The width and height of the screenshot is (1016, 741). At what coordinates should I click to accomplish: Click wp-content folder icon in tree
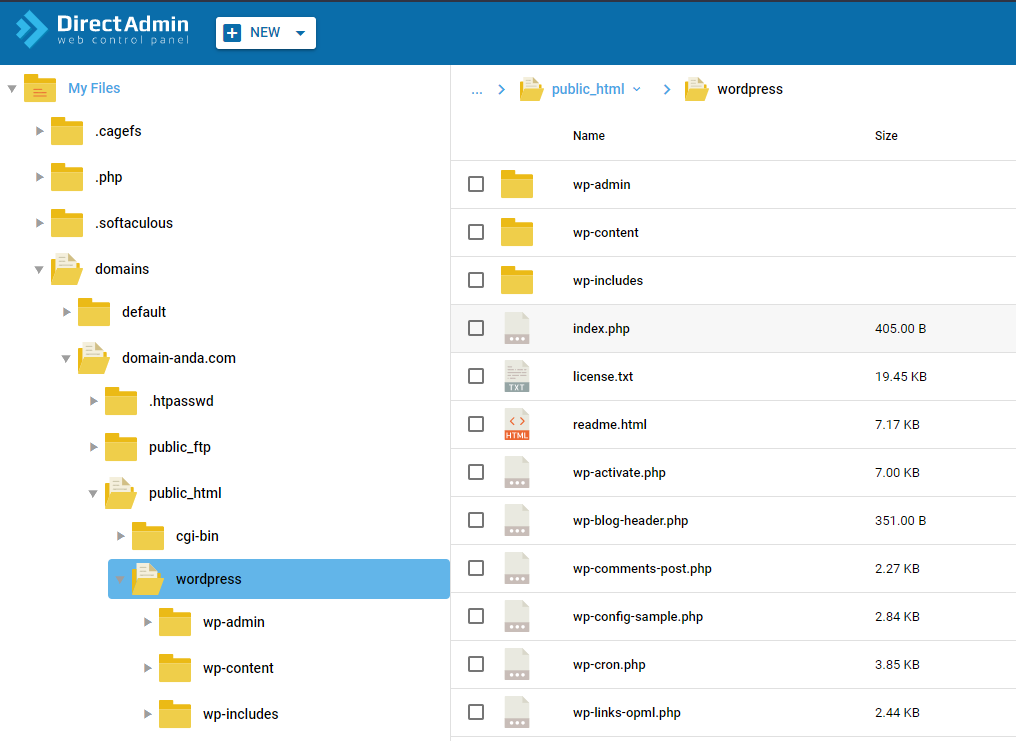pyautogui.click(x=176, y=668)
